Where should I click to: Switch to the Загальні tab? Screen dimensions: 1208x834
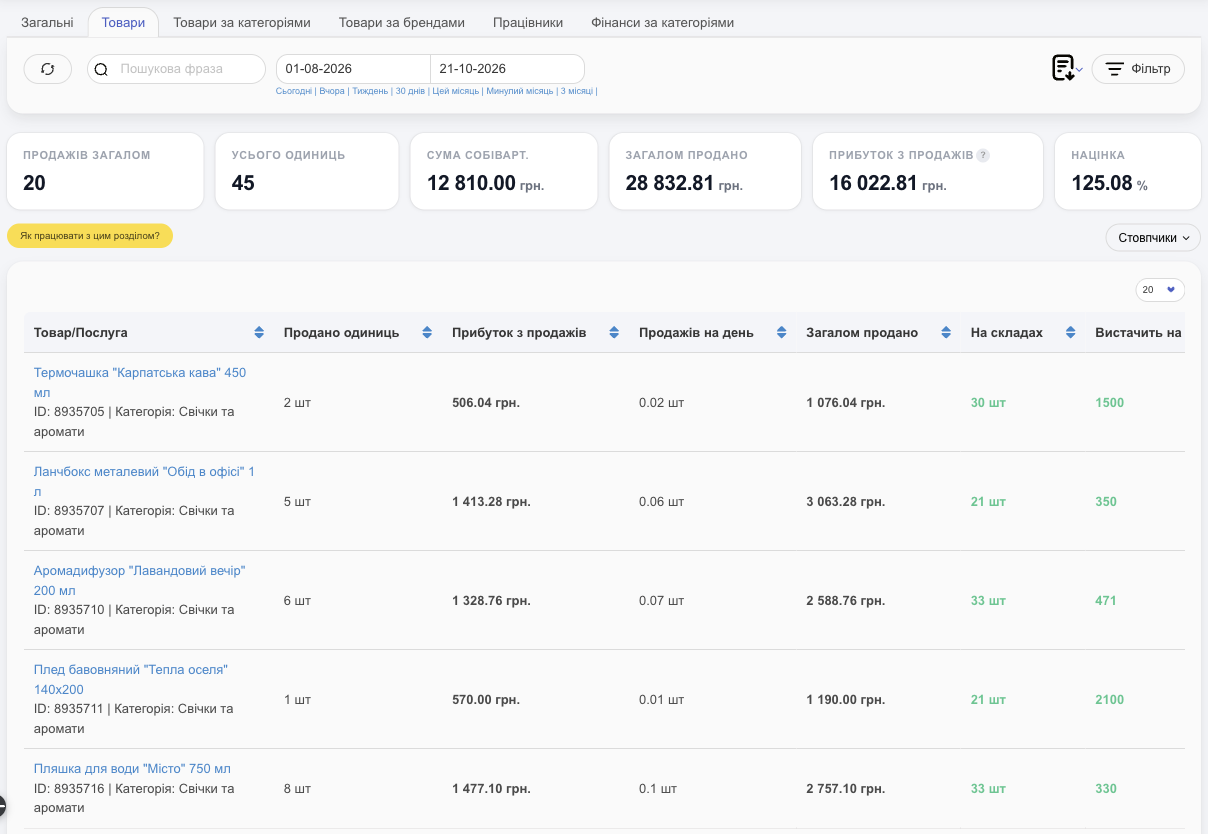point(47,23)
